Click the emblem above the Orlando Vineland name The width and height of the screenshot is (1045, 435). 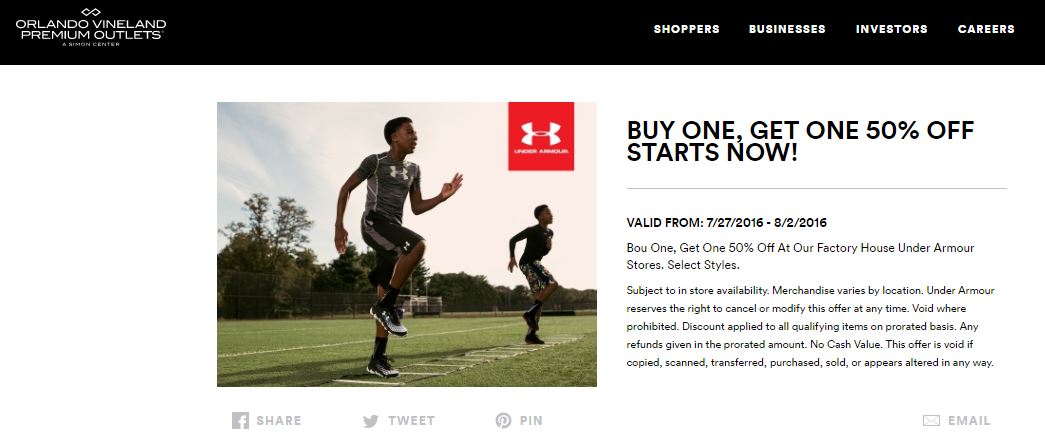coord(91,11)
